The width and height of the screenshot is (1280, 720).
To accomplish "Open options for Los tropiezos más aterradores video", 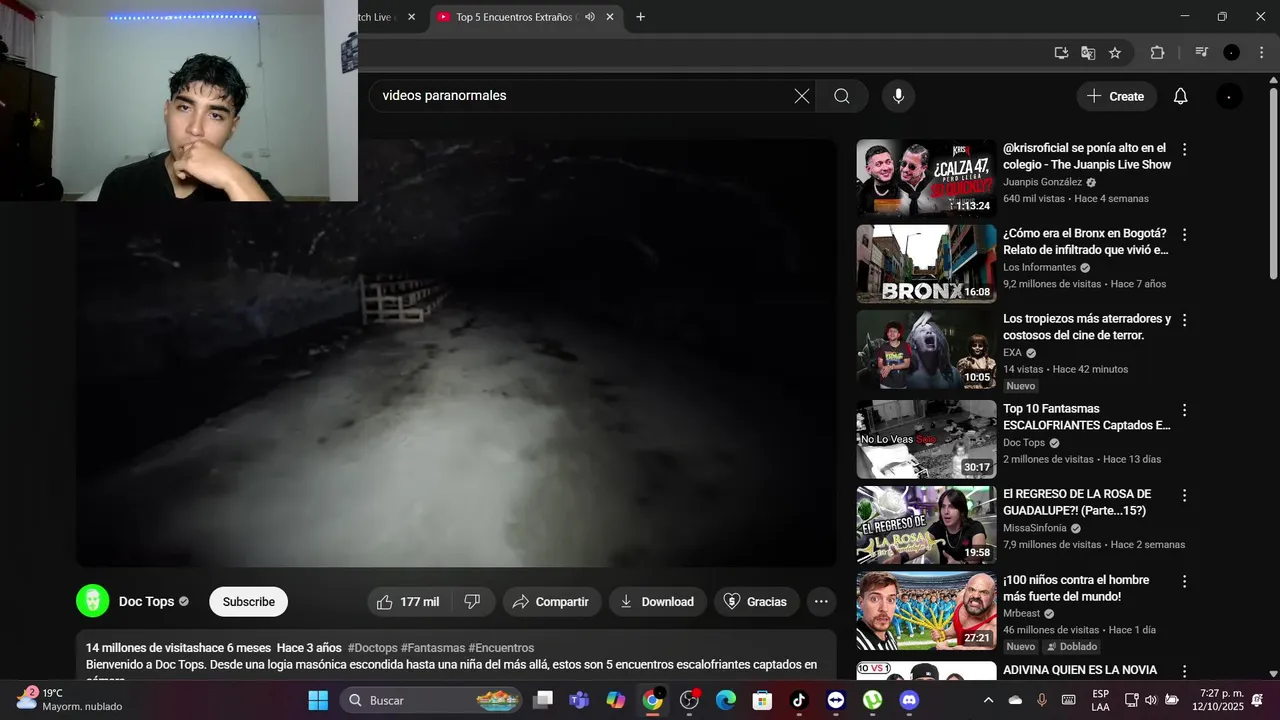I will [1185, 320].
